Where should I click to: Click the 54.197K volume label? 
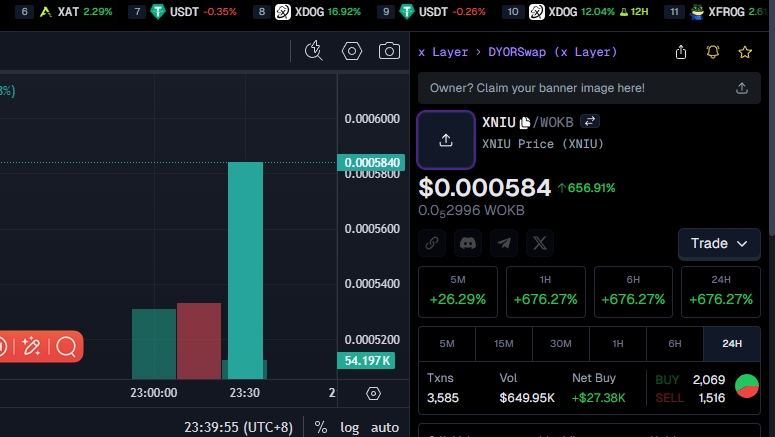(x=366, y=360)
